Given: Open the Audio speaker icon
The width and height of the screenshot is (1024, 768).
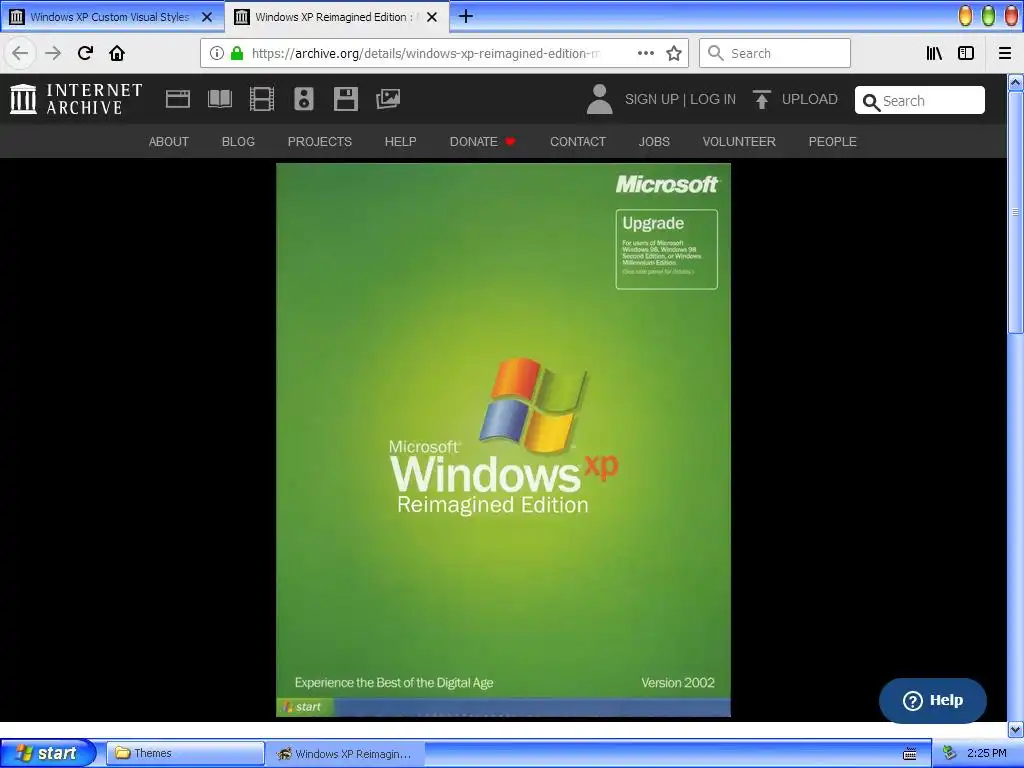Looking at the screenshot, I should coord(304,99).
